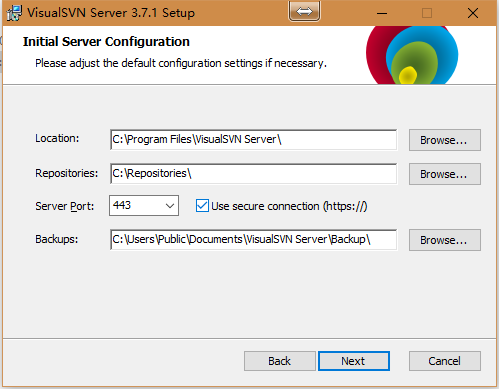Click the Backups label

pos(57,239)
